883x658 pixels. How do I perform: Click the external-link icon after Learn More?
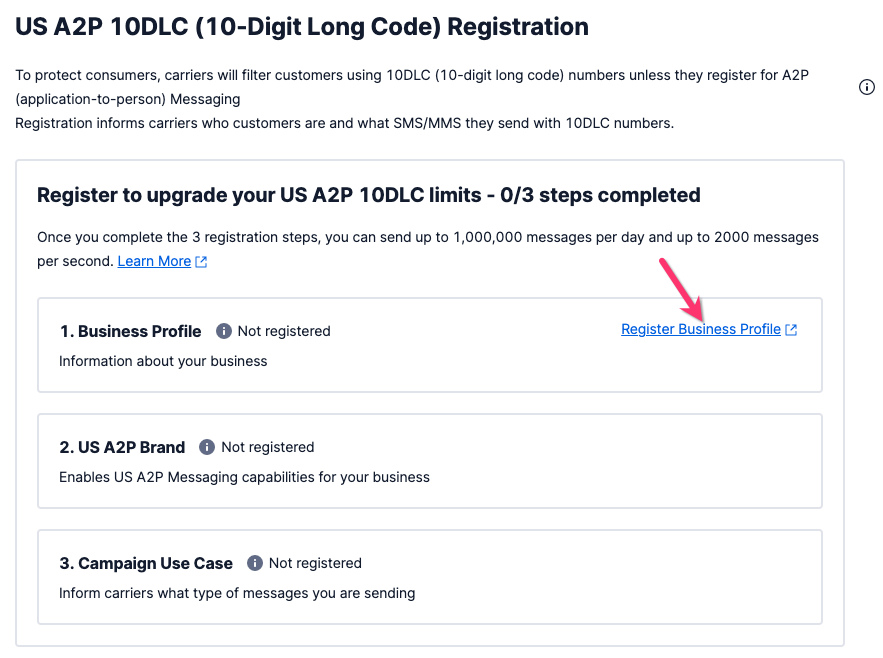[201, 262]
